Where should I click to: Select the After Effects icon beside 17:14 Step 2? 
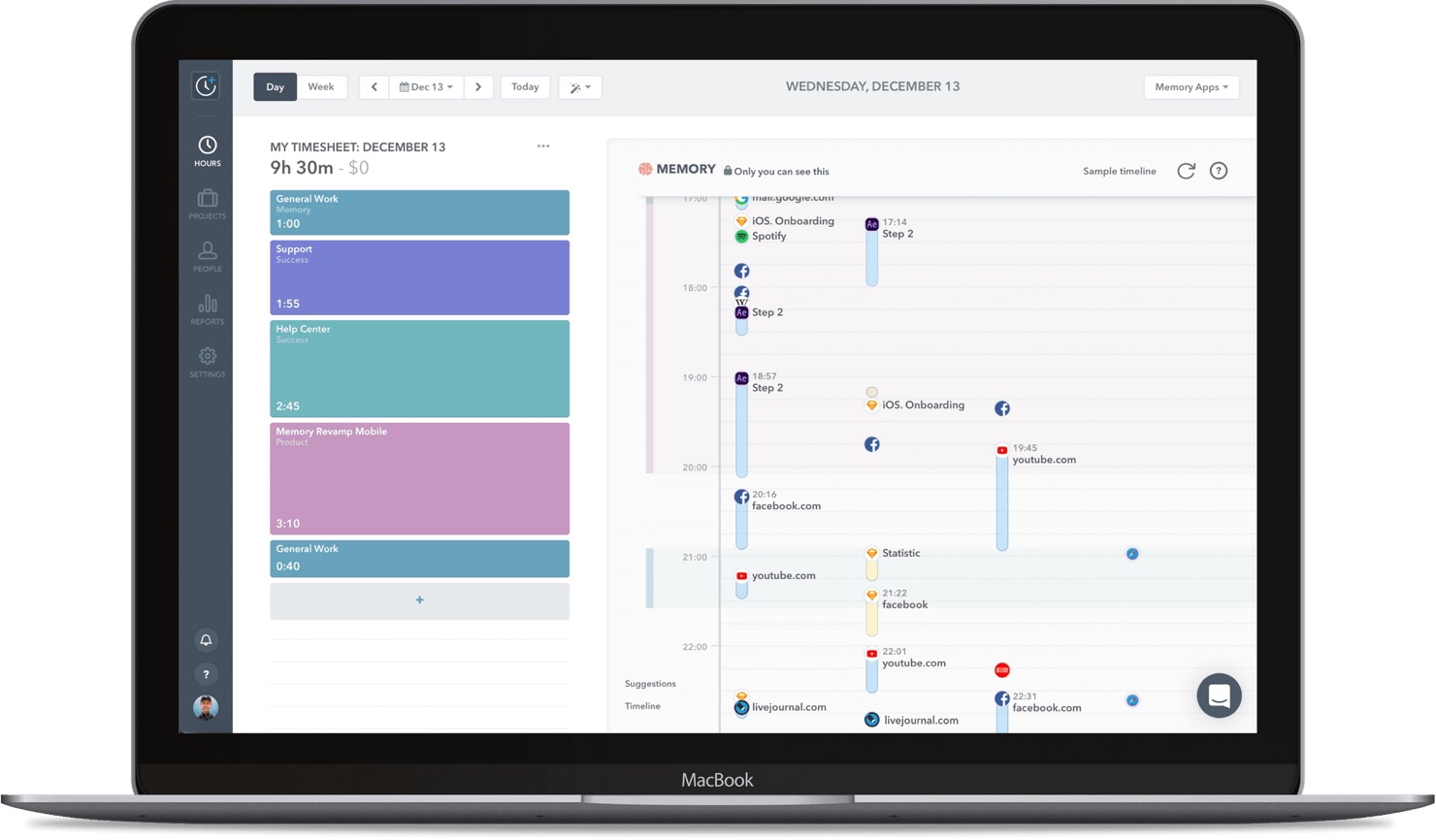[871, 224]
